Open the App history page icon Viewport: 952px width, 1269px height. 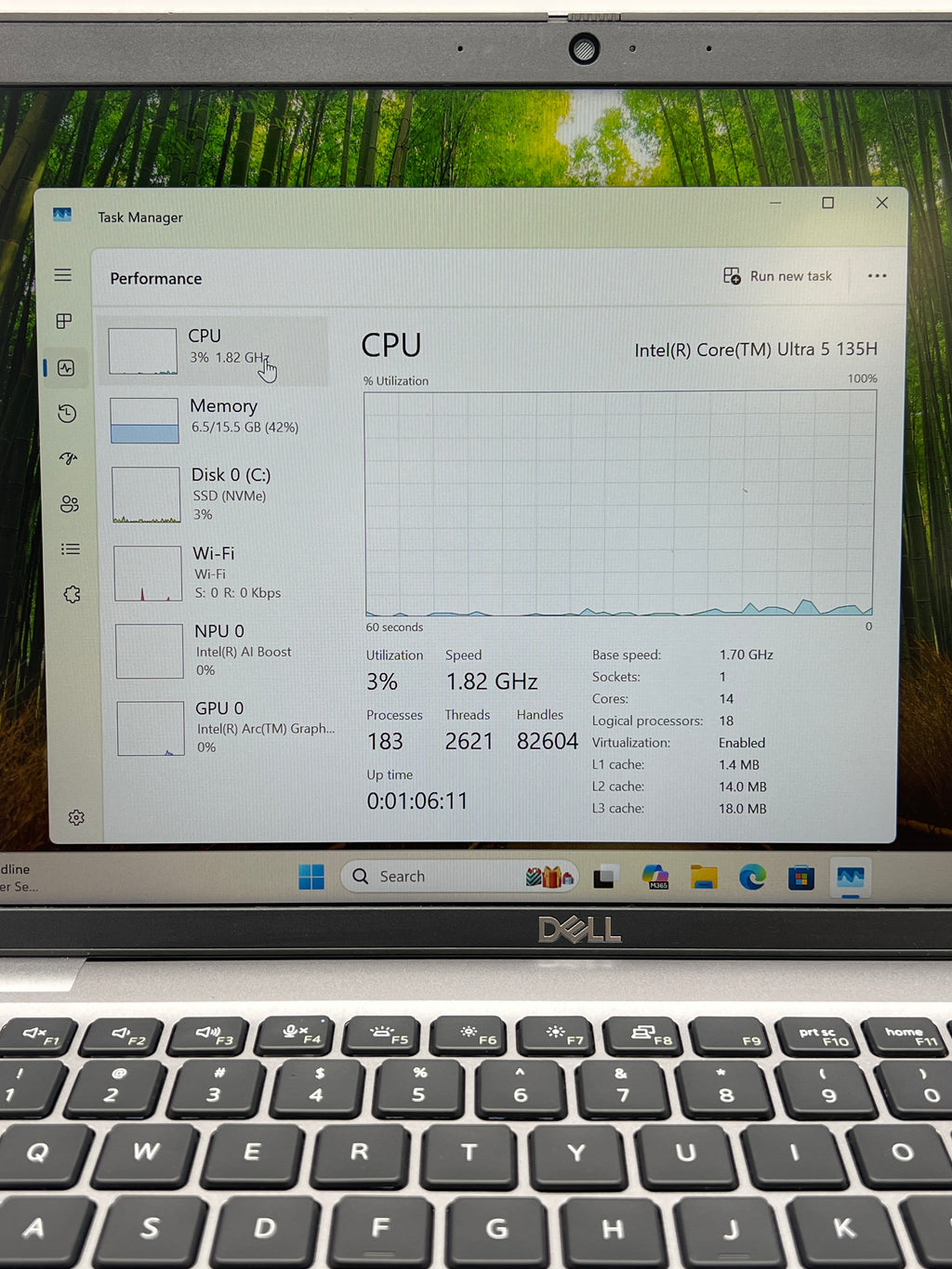coord(67,414)
